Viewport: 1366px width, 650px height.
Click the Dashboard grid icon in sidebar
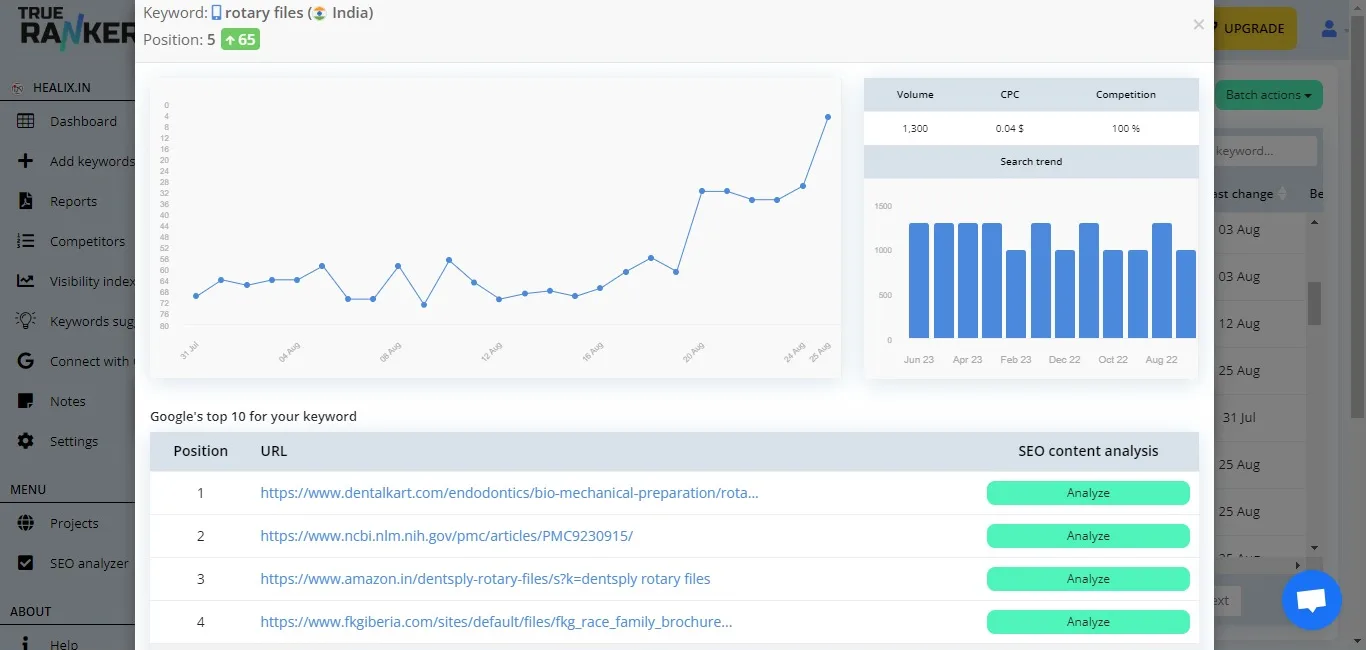(26, 121)
